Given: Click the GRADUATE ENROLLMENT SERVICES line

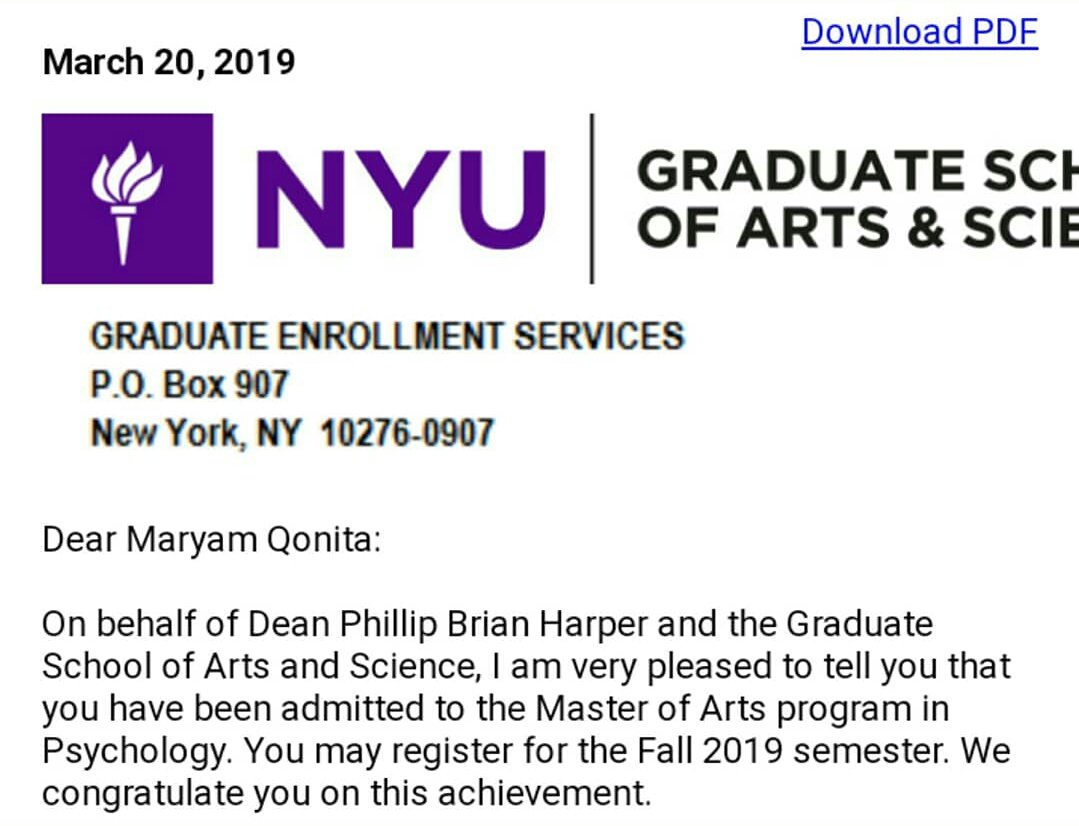Looking at the screenshot, I should coord(387,336).
